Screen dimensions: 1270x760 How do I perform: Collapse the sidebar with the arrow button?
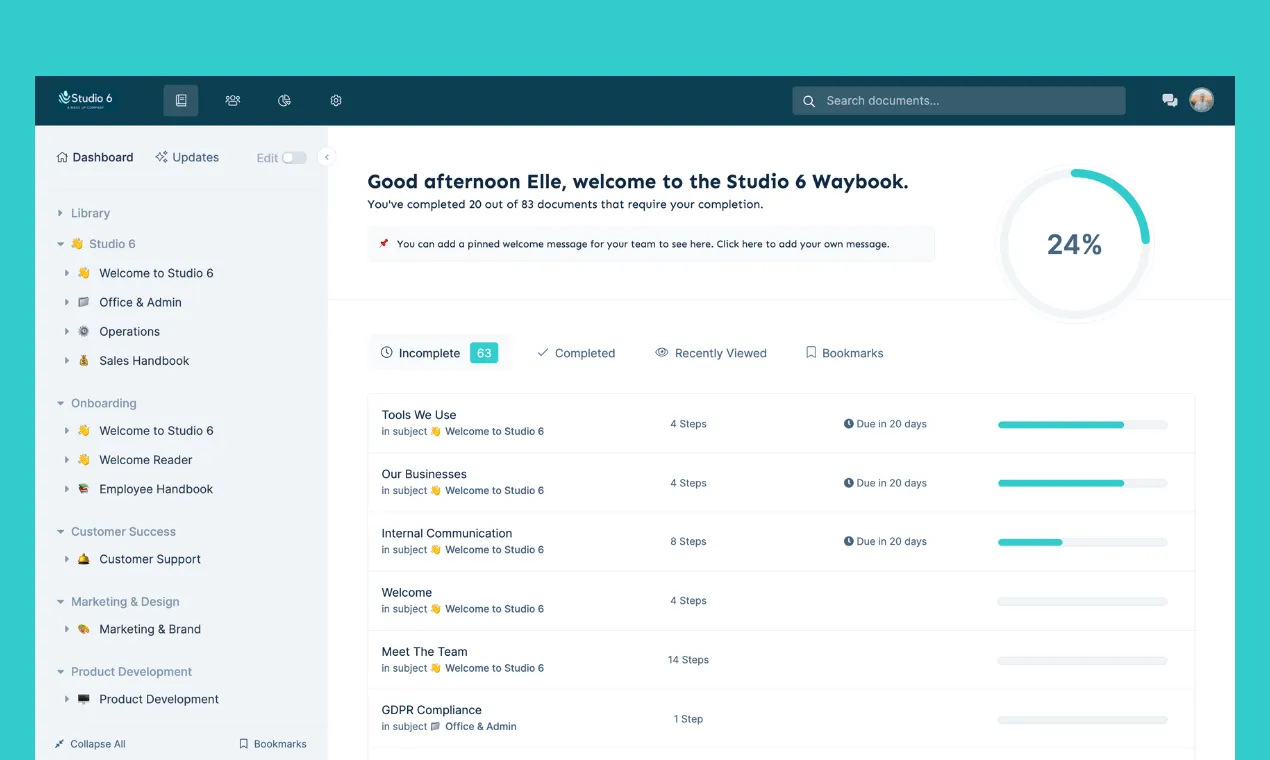click(x=326, y=157)
